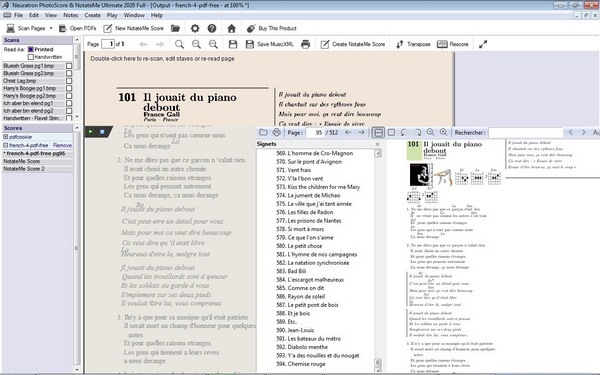Click the save disk icon

pos(233,44)
